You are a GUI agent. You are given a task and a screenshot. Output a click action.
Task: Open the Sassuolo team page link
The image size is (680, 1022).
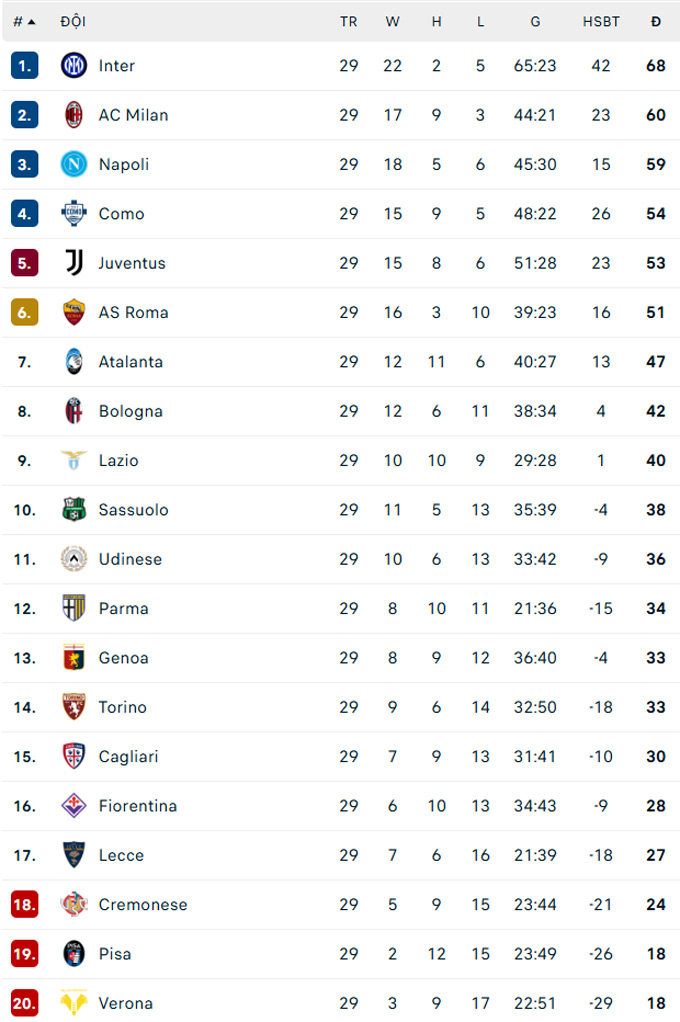click(x=131, y=510)
